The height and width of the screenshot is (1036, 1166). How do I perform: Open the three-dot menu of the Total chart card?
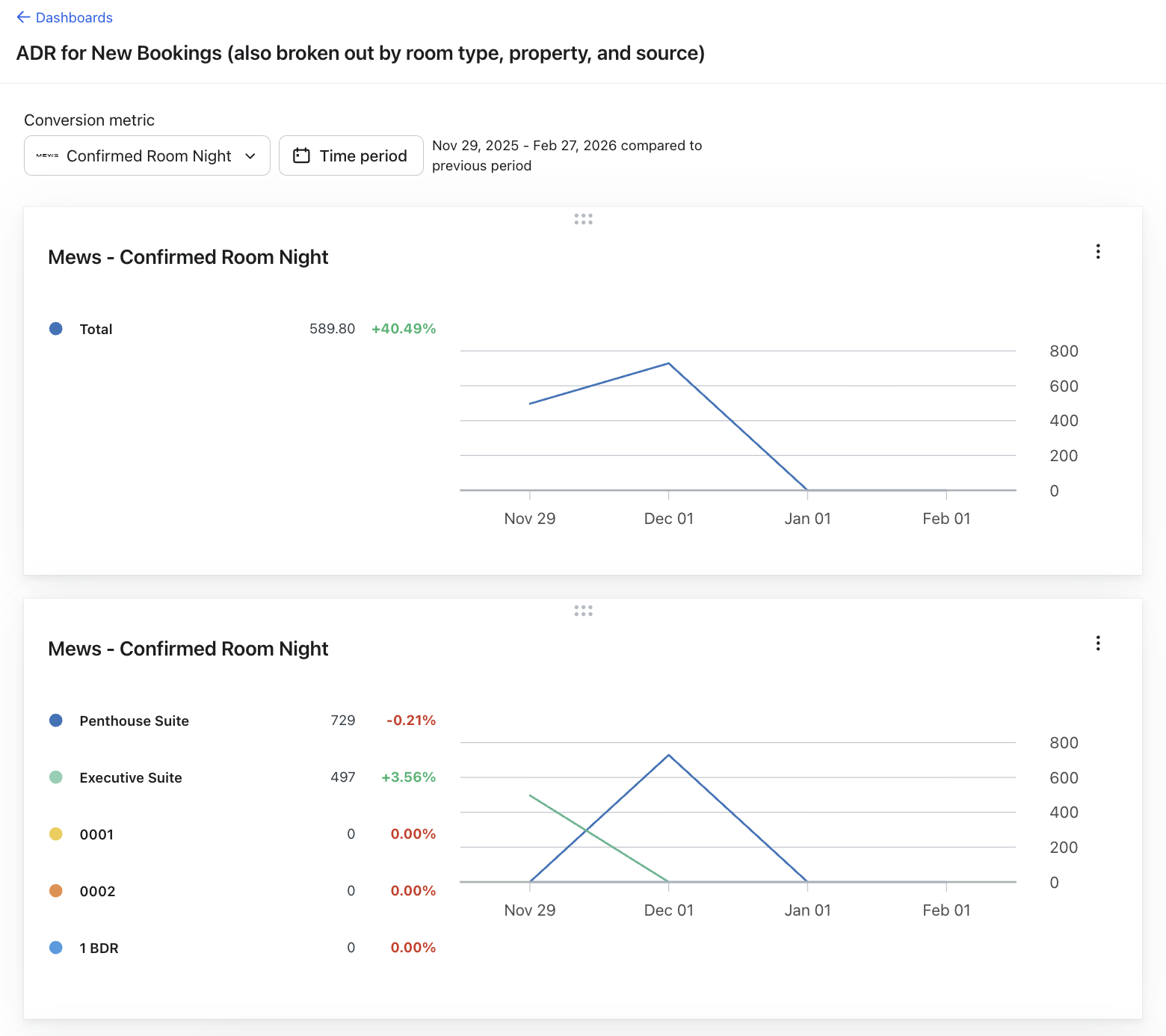(1097, 251)
